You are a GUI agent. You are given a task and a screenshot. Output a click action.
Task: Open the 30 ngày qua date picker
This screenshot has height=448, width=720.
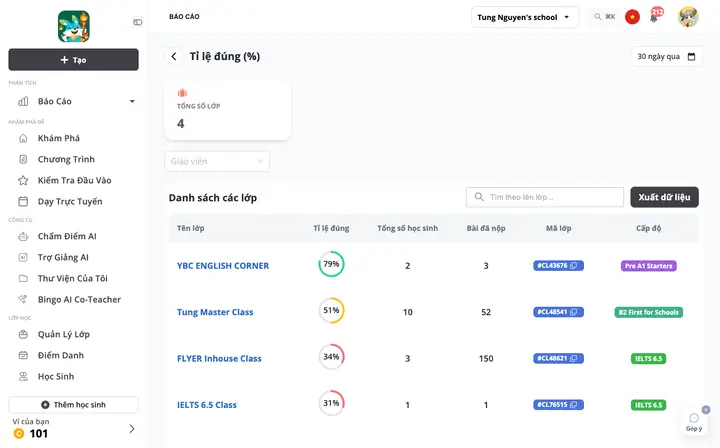666,56
